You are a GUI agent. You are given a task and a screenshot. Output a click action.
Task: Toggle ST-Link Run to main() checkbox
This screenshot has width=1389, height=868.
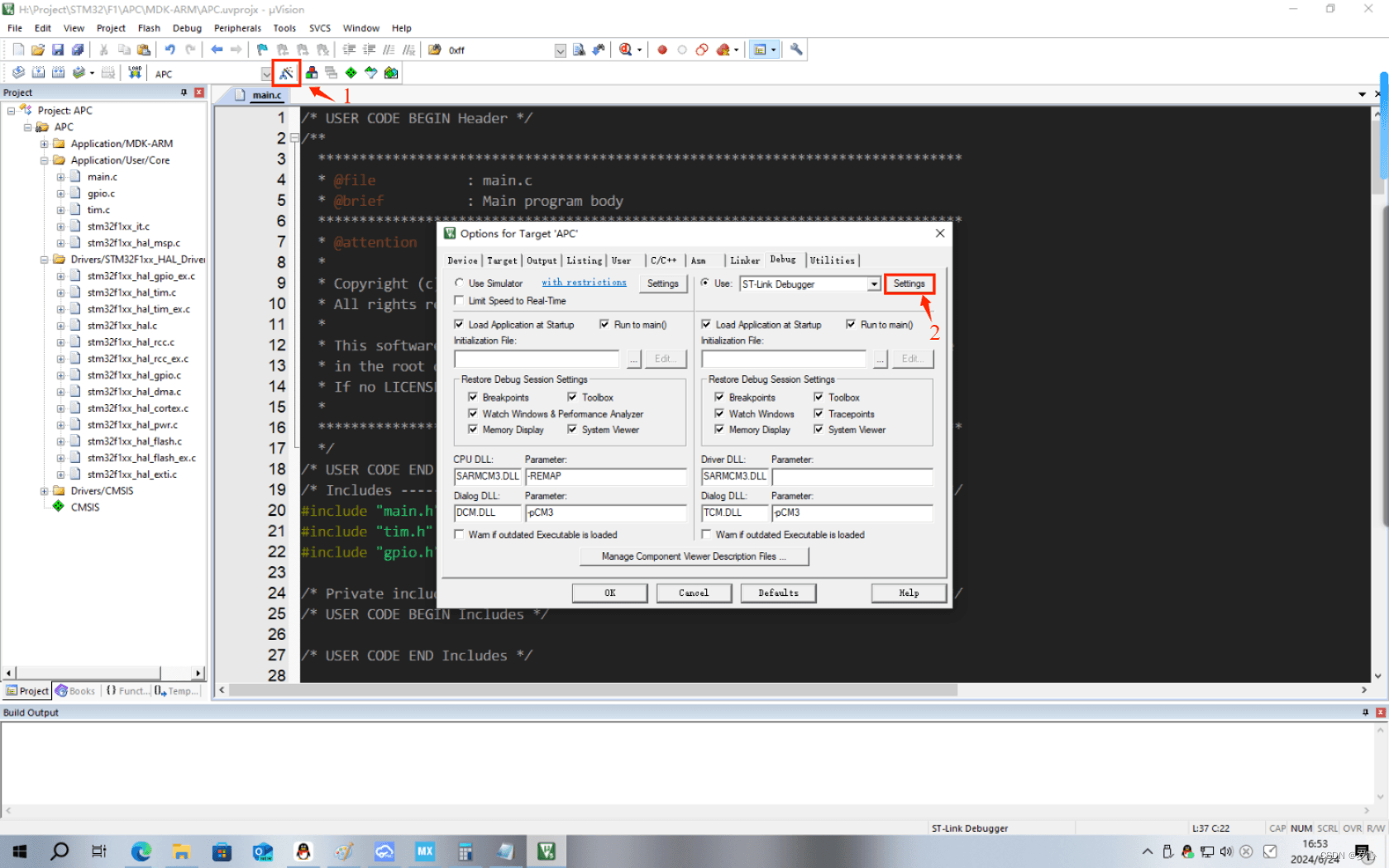[851, 324]
